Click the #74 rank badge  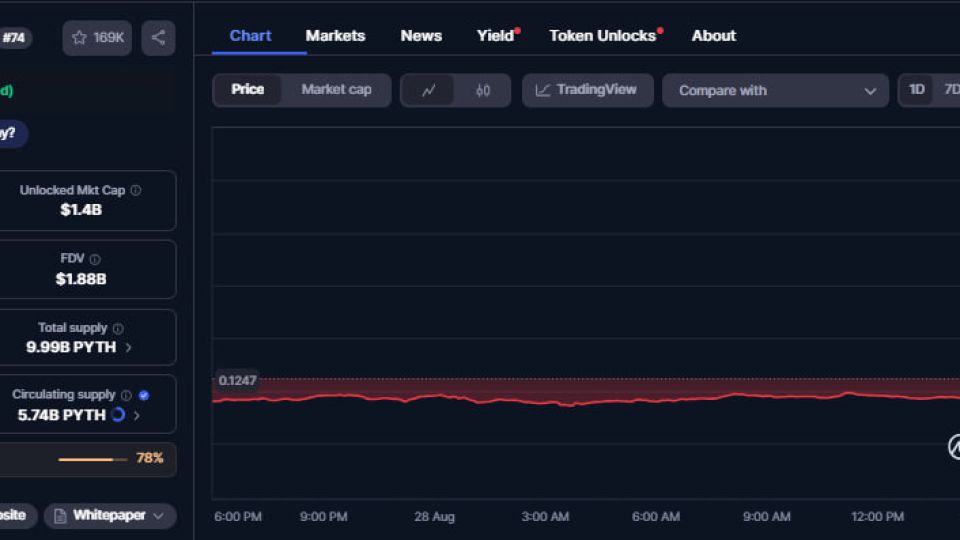[13, 38]
